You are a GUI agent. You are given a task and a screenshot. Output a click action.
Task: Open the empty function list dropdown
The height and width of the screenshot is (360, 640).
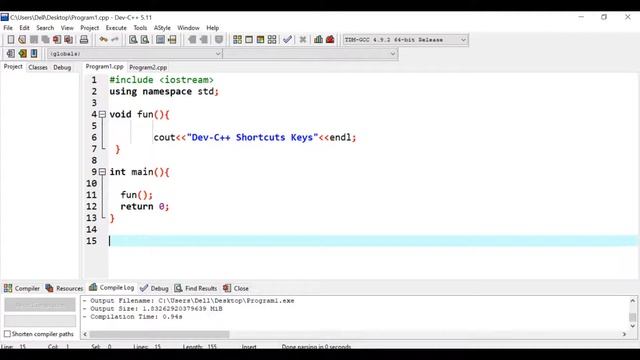pos(310,53)
